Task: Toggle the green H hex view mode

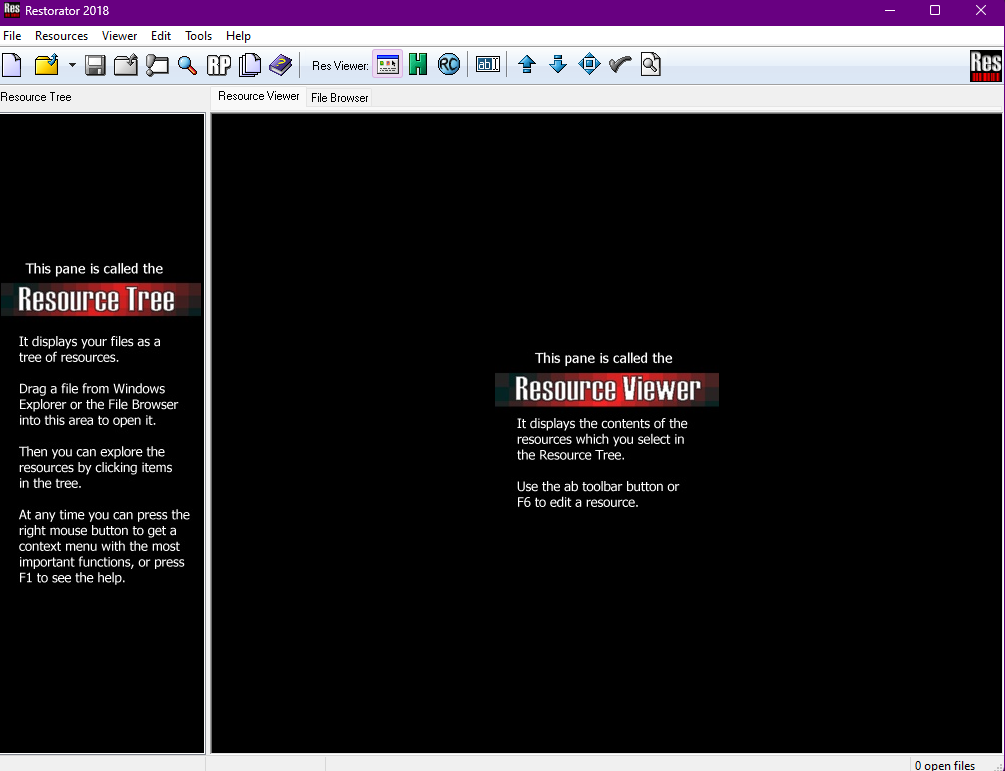Action: pyautogui.click(x=418, y=64)
